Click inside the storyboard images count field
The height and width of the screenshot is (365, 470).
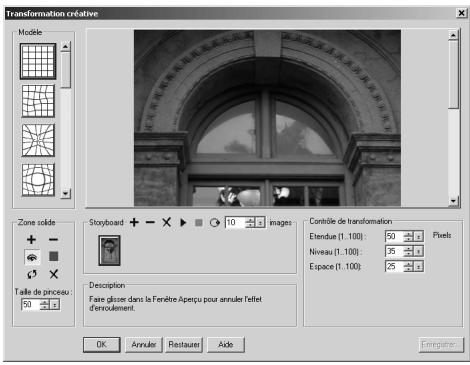(235, 222)
